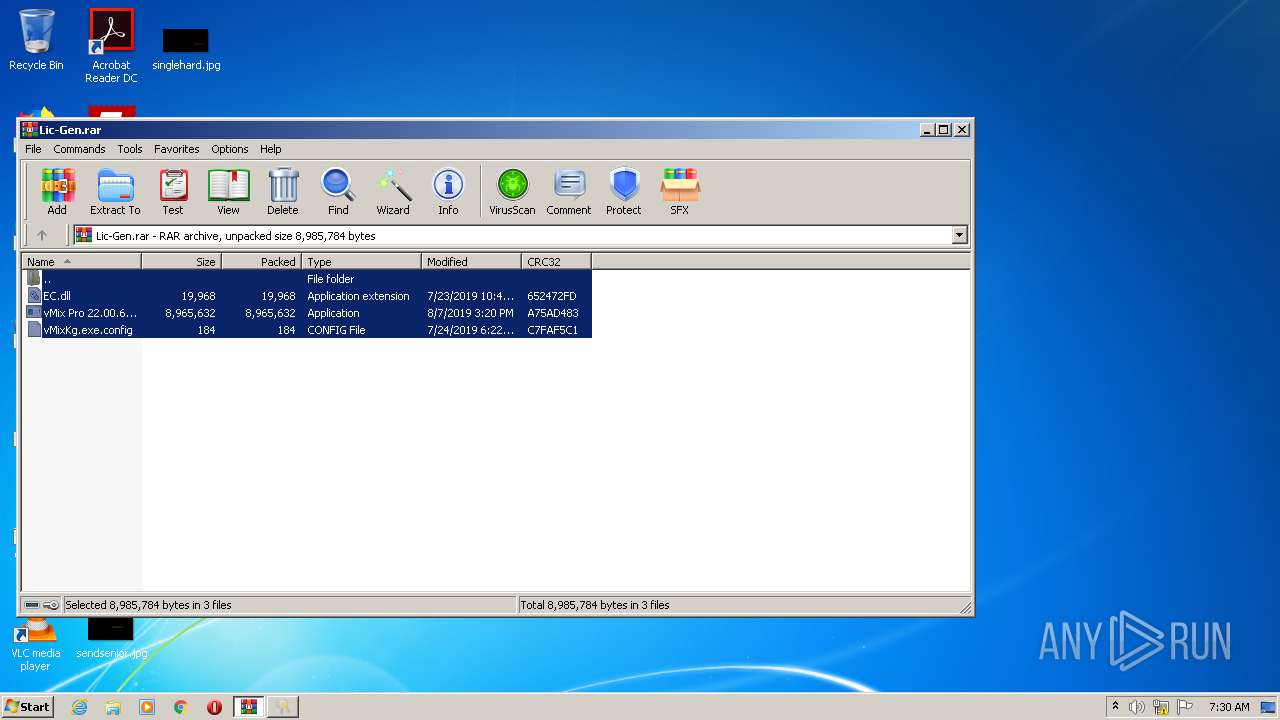Click the 'File folder' type cell

(331, 279)
